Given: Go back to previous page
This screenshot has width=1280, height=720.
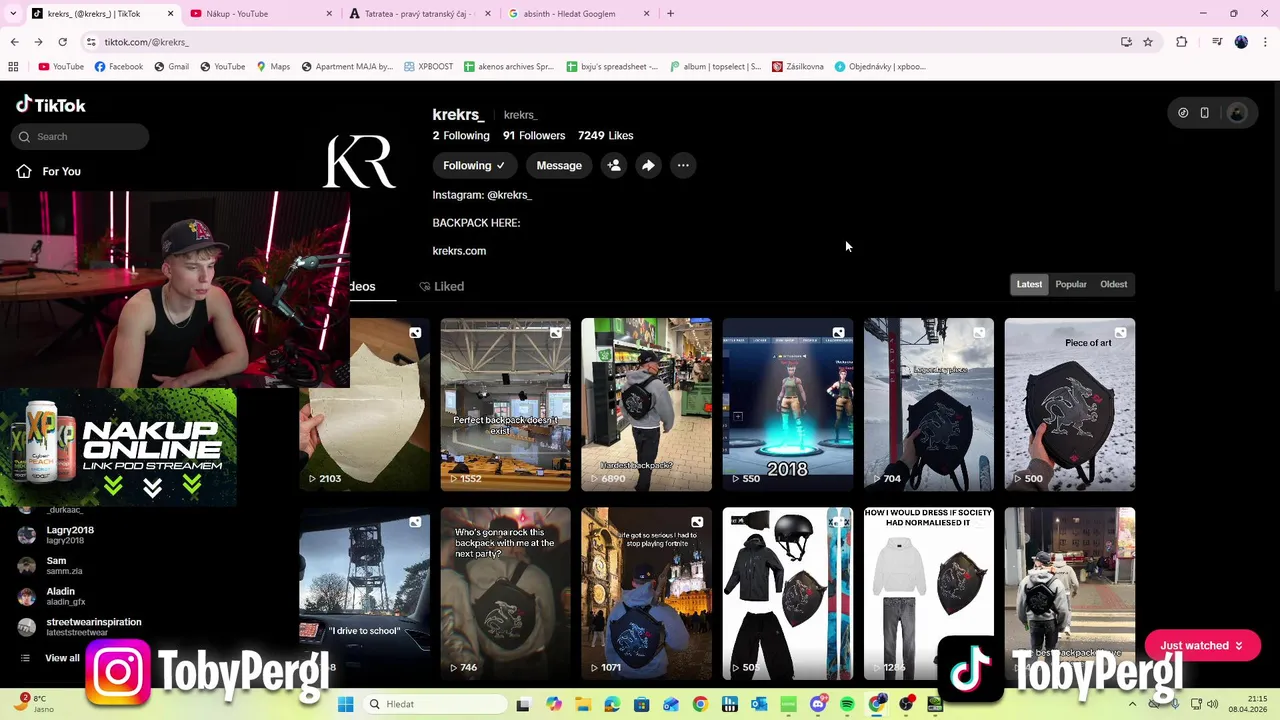Looking at the screenshot, I should 14,42.
